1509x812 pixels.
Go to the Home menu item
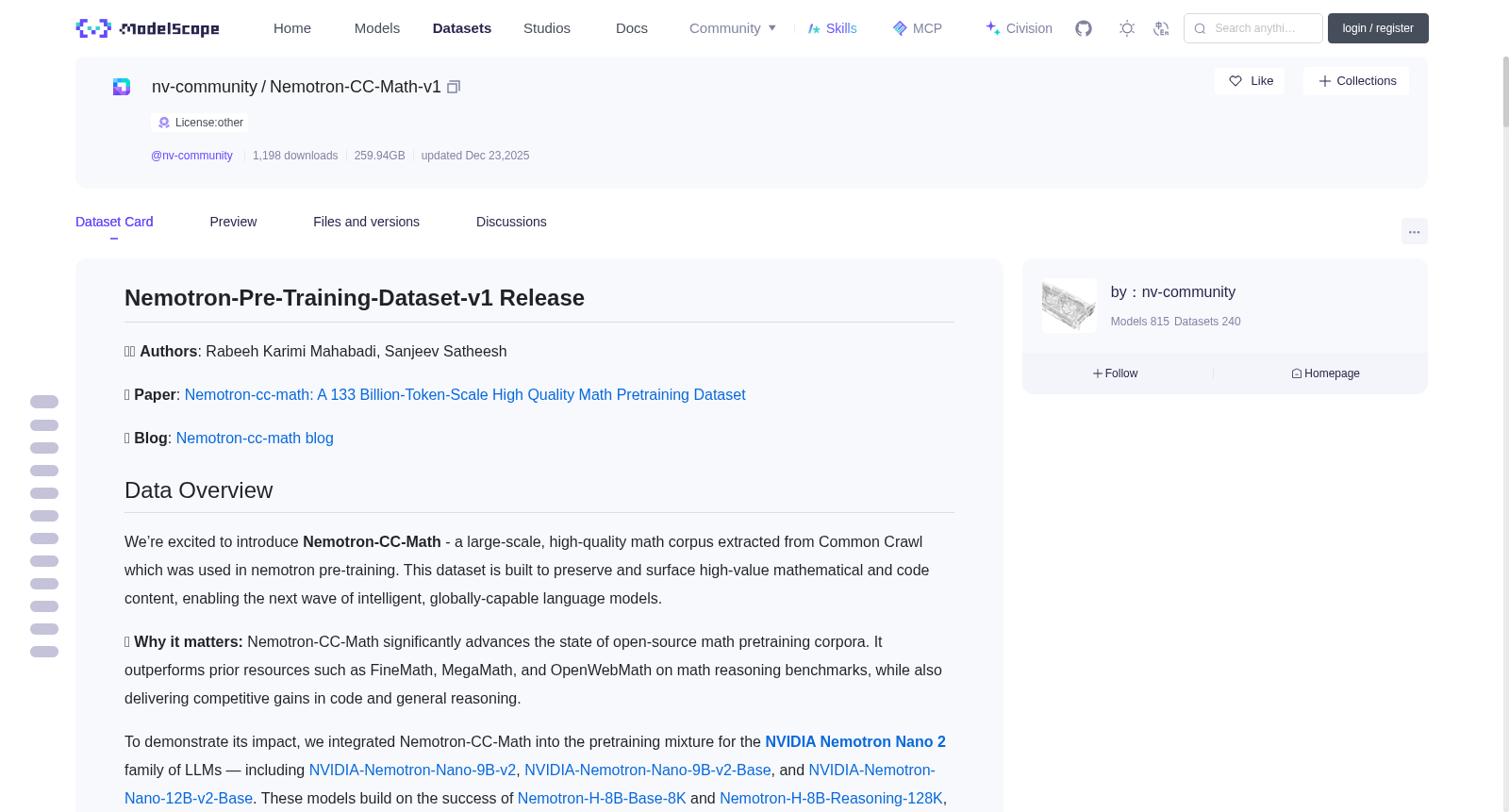tap(292, 28)
